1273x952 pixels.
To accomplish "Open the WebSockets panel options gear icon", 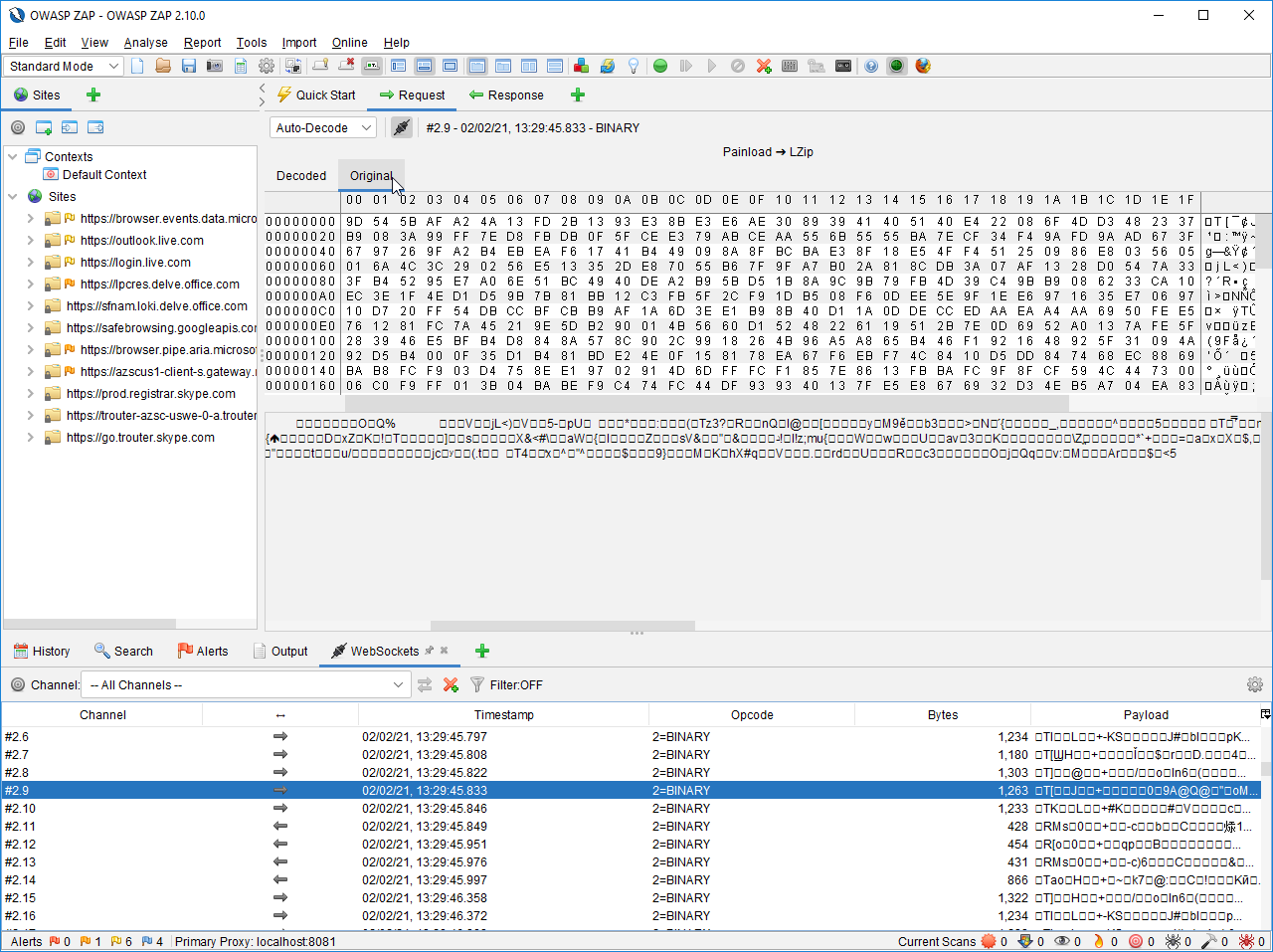I will click(1255, 684).
